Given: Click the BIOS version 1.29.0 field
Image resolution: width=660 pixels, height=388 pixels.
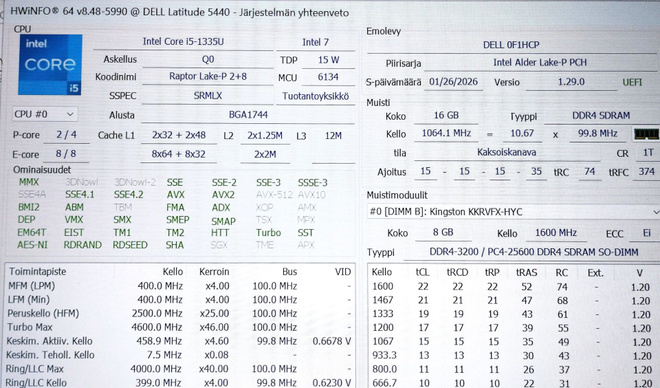Looking at the screenshot, I should [571, 82].
